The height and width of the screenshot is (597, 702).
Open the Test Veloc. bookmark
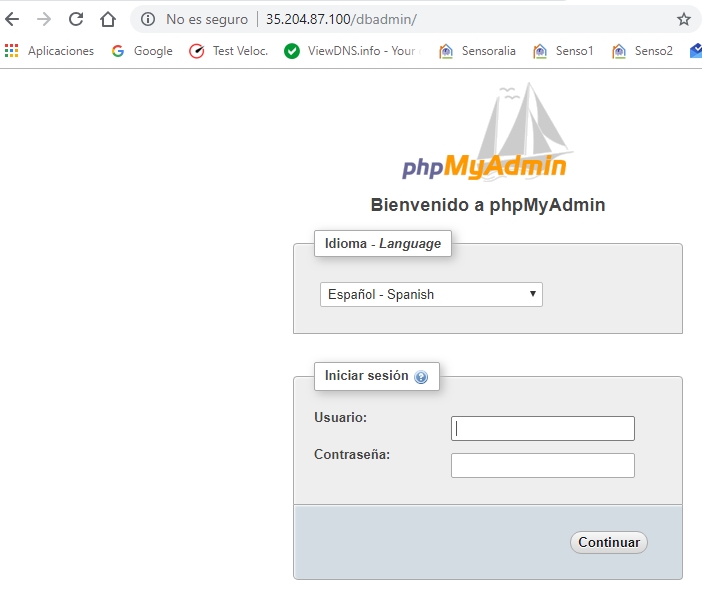[228, 51]
